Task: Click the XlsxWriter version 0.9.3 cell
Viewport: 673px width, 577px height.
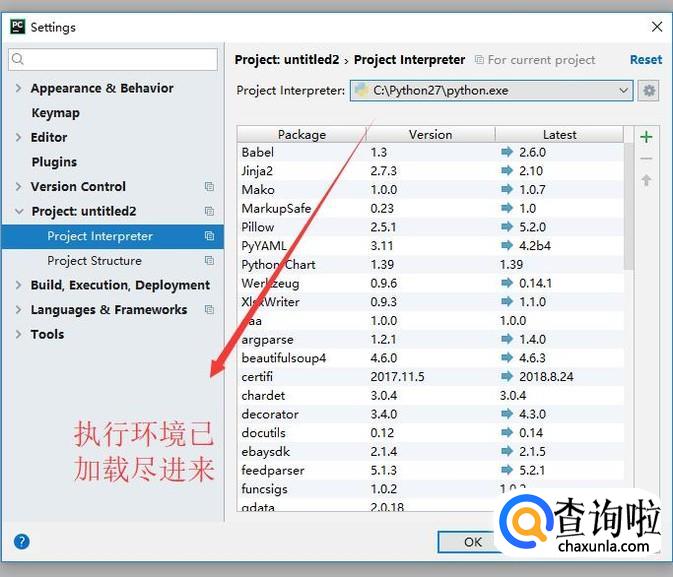Action: (383, 302)
